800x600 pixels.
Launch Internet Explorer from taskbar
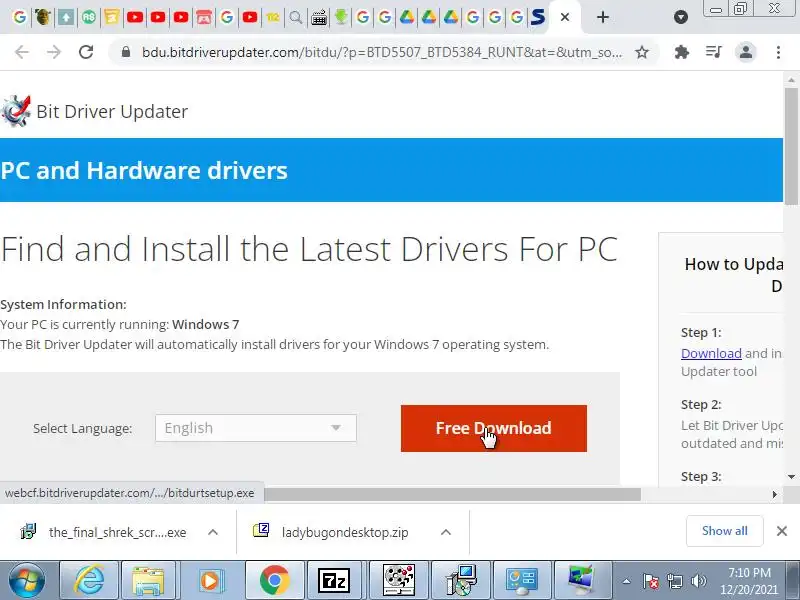point(89,580)
